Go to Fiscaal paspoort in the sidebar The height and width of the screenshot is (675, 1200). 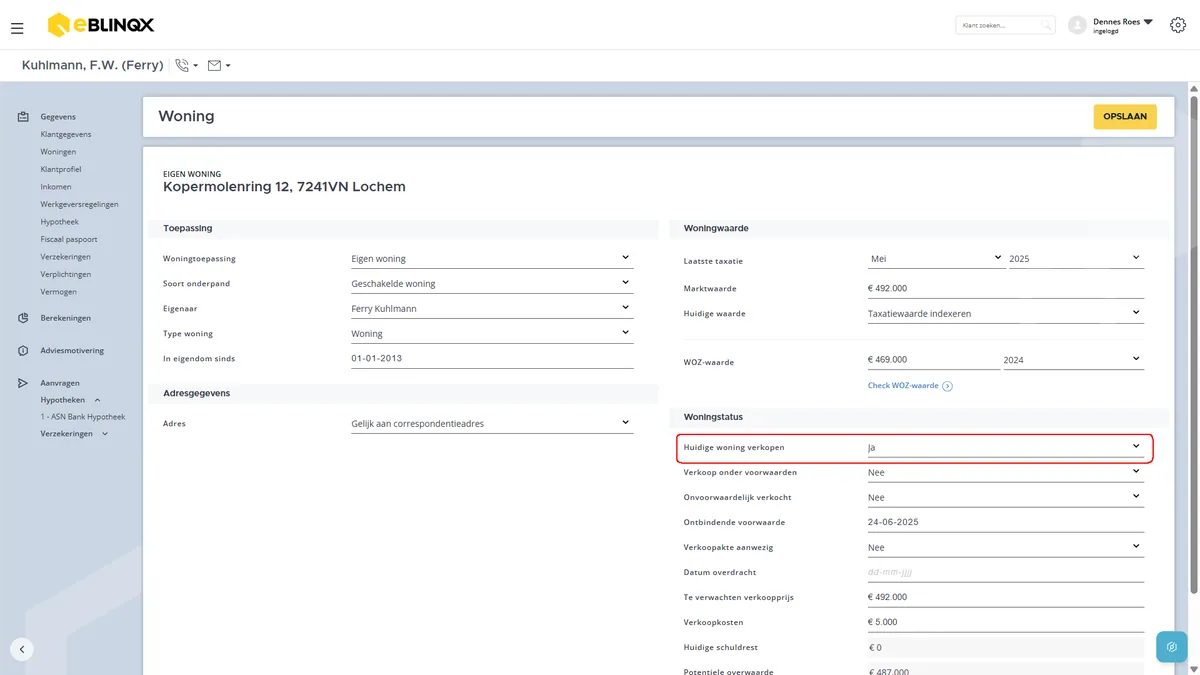click(69, 240)
